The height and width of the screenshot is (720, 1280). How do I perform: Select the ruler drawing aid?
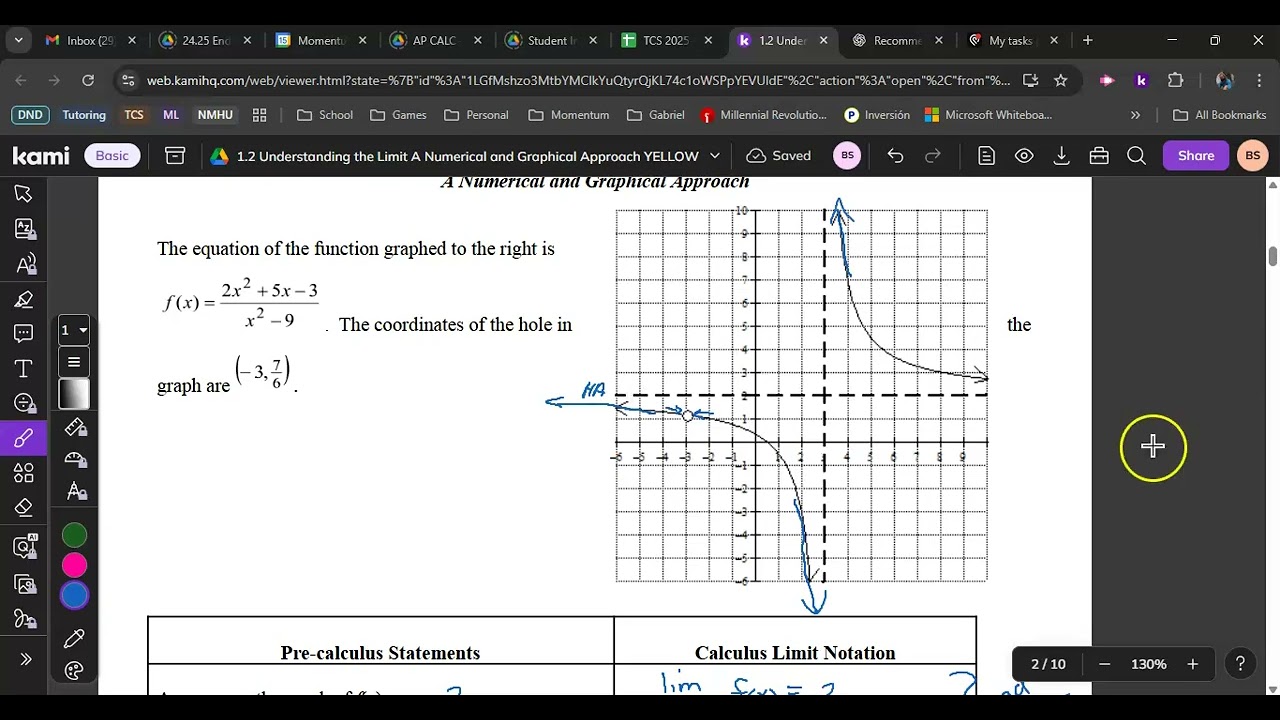pos(75,427)
